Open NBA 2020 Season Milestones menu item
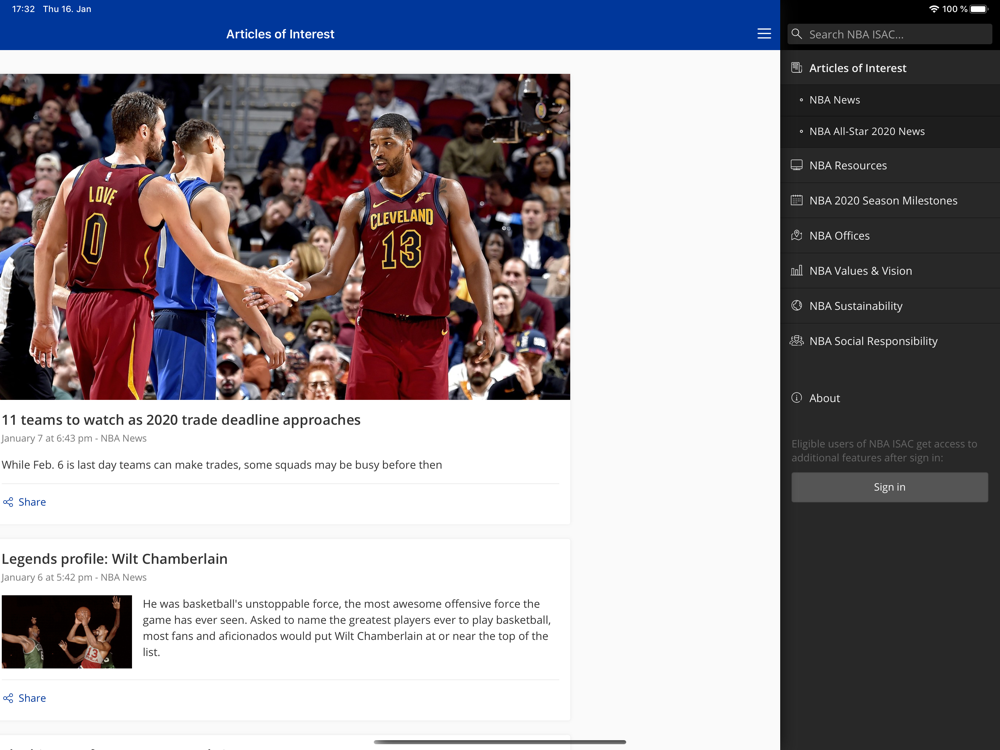Screen dimensions: 1000x750 (890, 200)
